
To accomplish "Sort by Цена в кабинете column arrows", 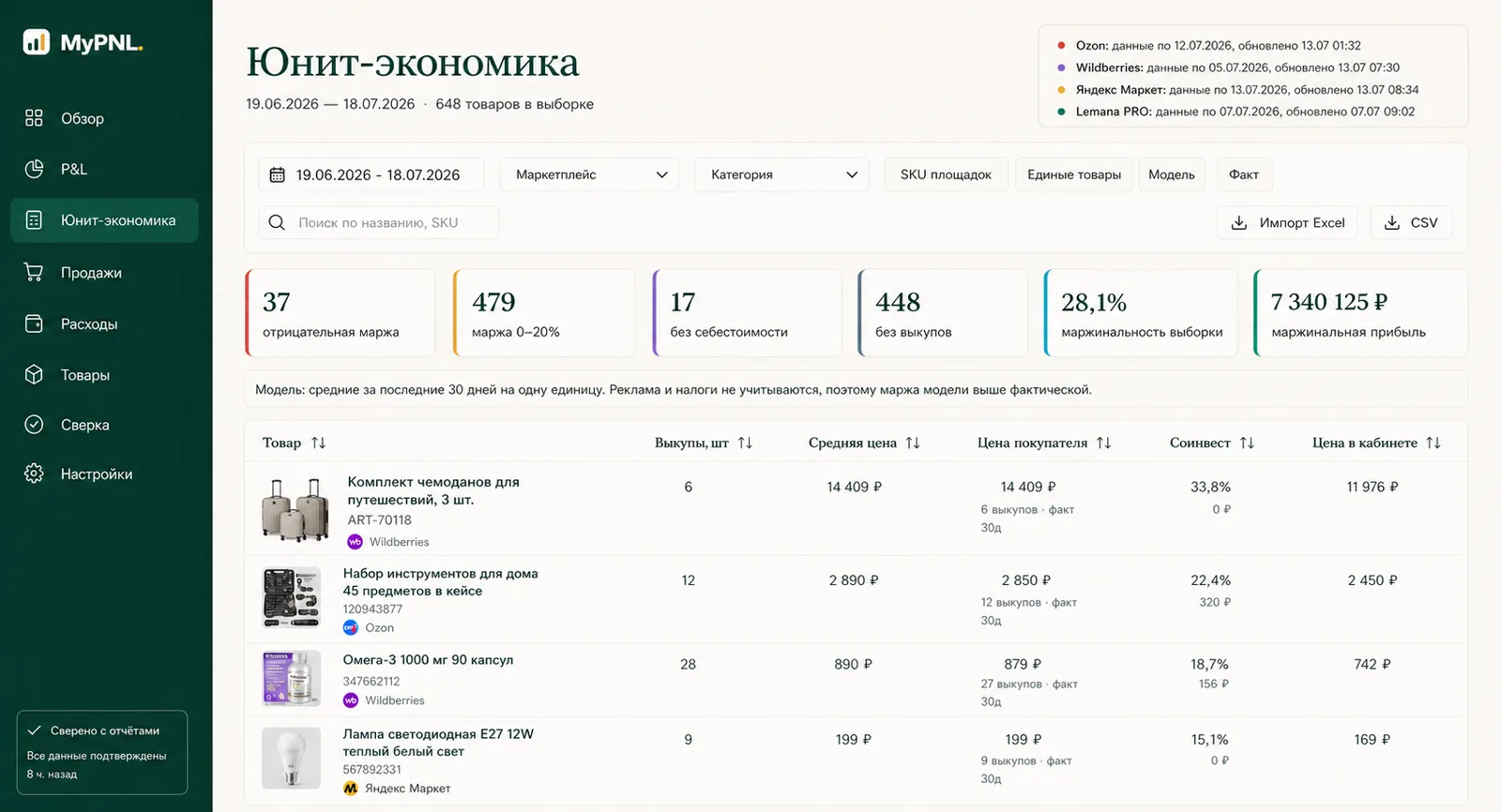I will pyautogui.click(x=1433, y=443).
